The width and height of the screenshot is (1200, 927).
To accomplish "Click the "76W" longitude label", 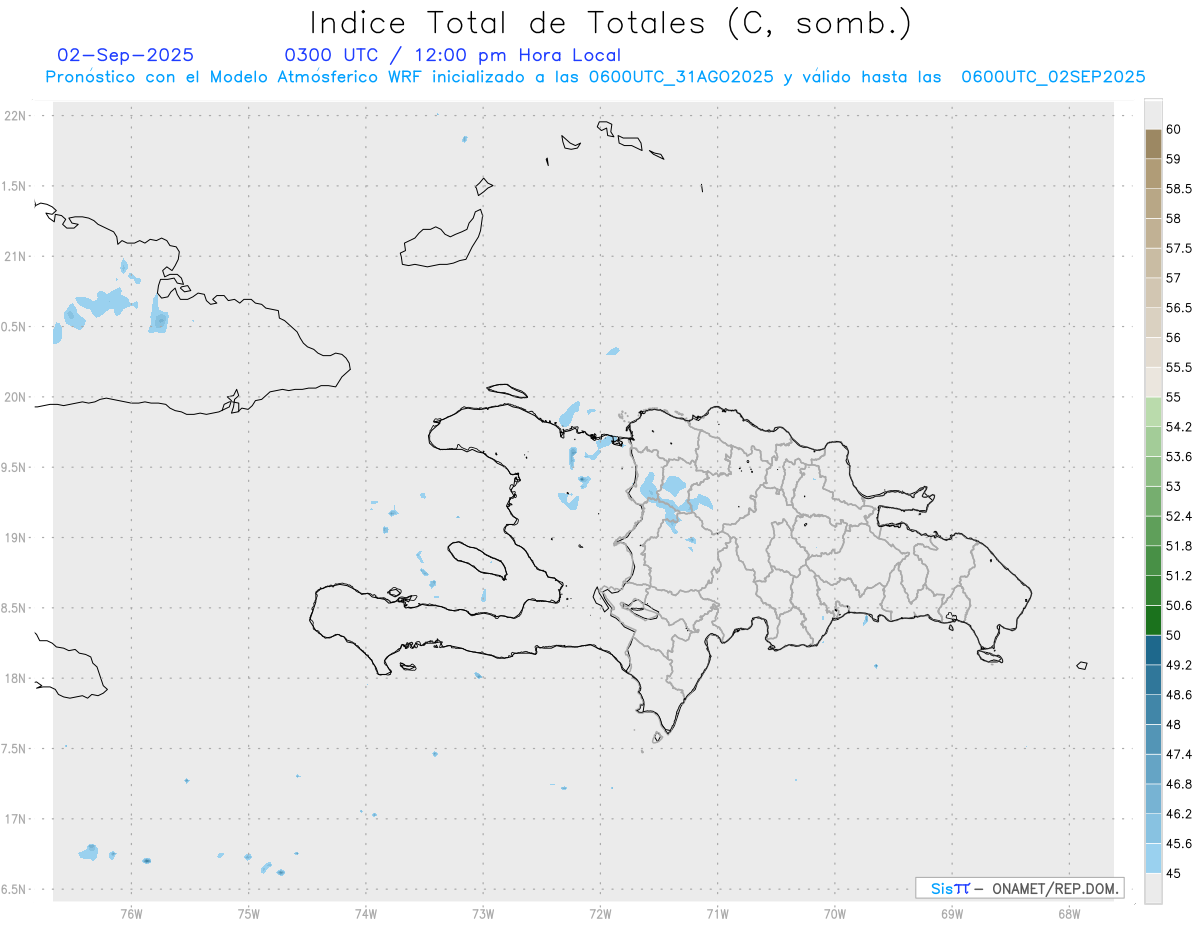I will pos(131,913).
